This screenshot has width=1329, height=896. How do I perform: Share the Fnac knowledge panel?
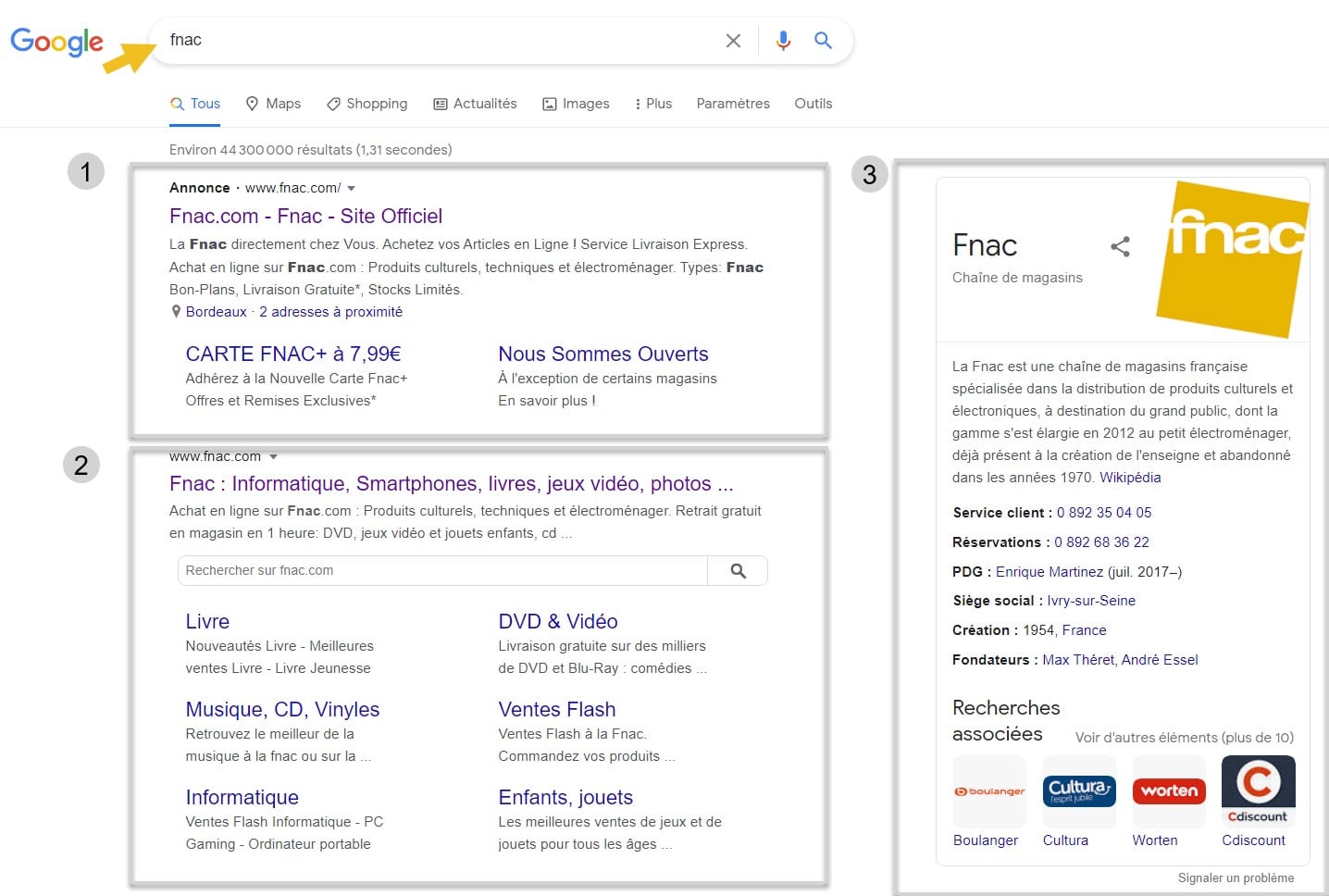point(1120,246)
